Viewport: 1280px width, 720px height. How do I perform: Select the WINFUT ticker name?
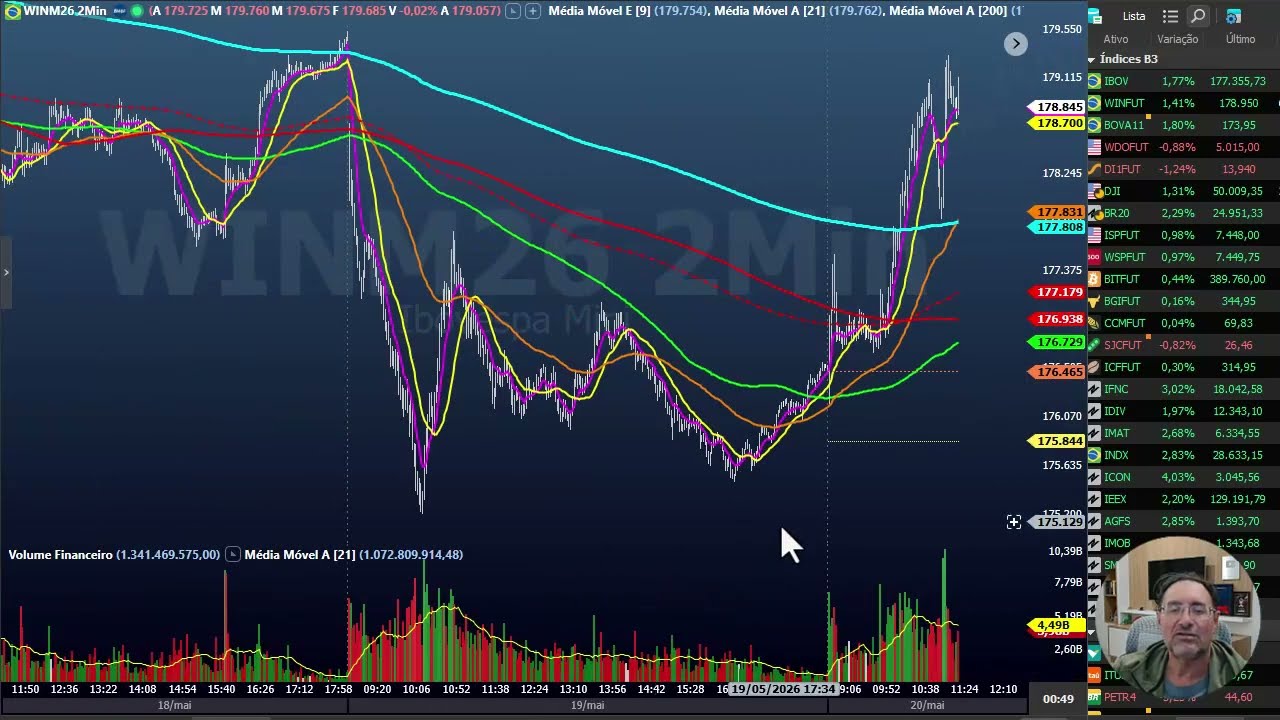coord(1124,103)
